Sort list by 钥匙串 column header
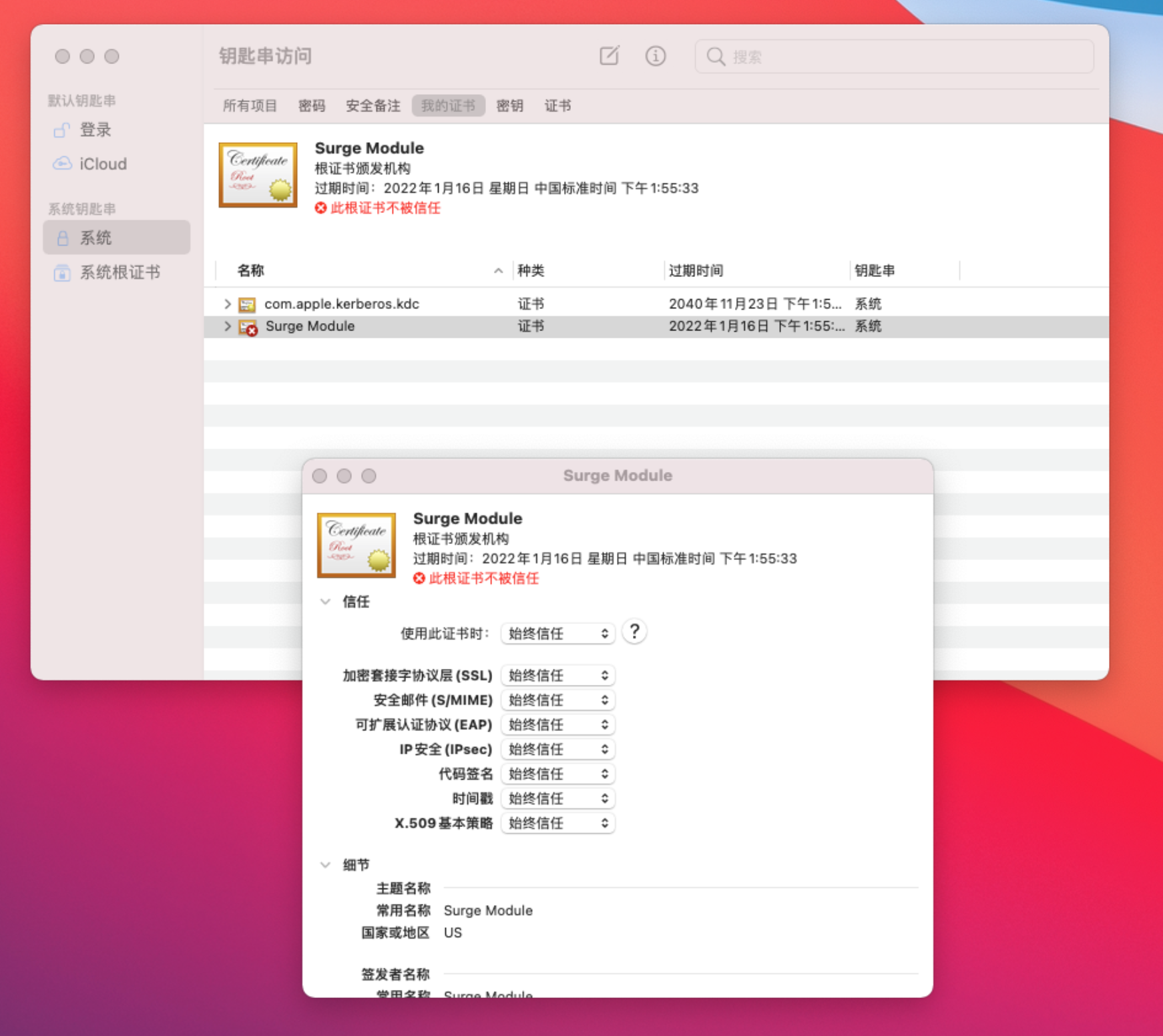The image size is (1163, 1036). click(x=875, y=271)
